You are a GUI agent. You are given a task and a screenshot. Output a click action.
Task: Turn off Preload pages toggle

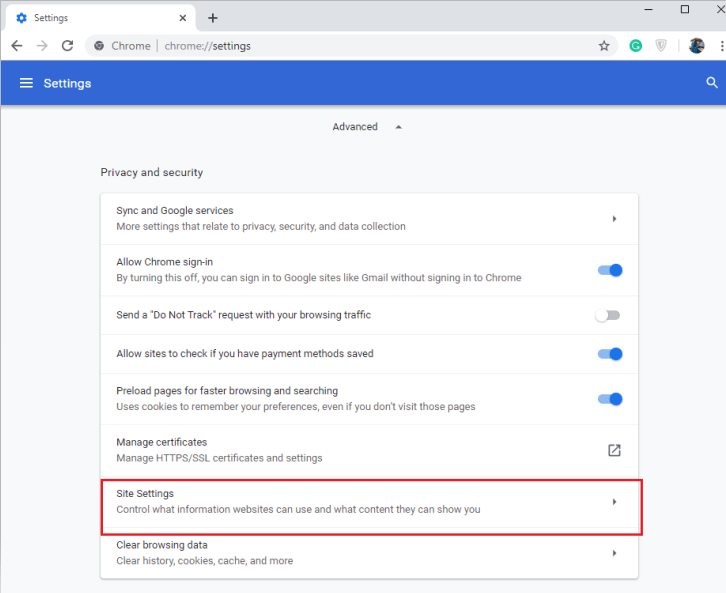610,399
